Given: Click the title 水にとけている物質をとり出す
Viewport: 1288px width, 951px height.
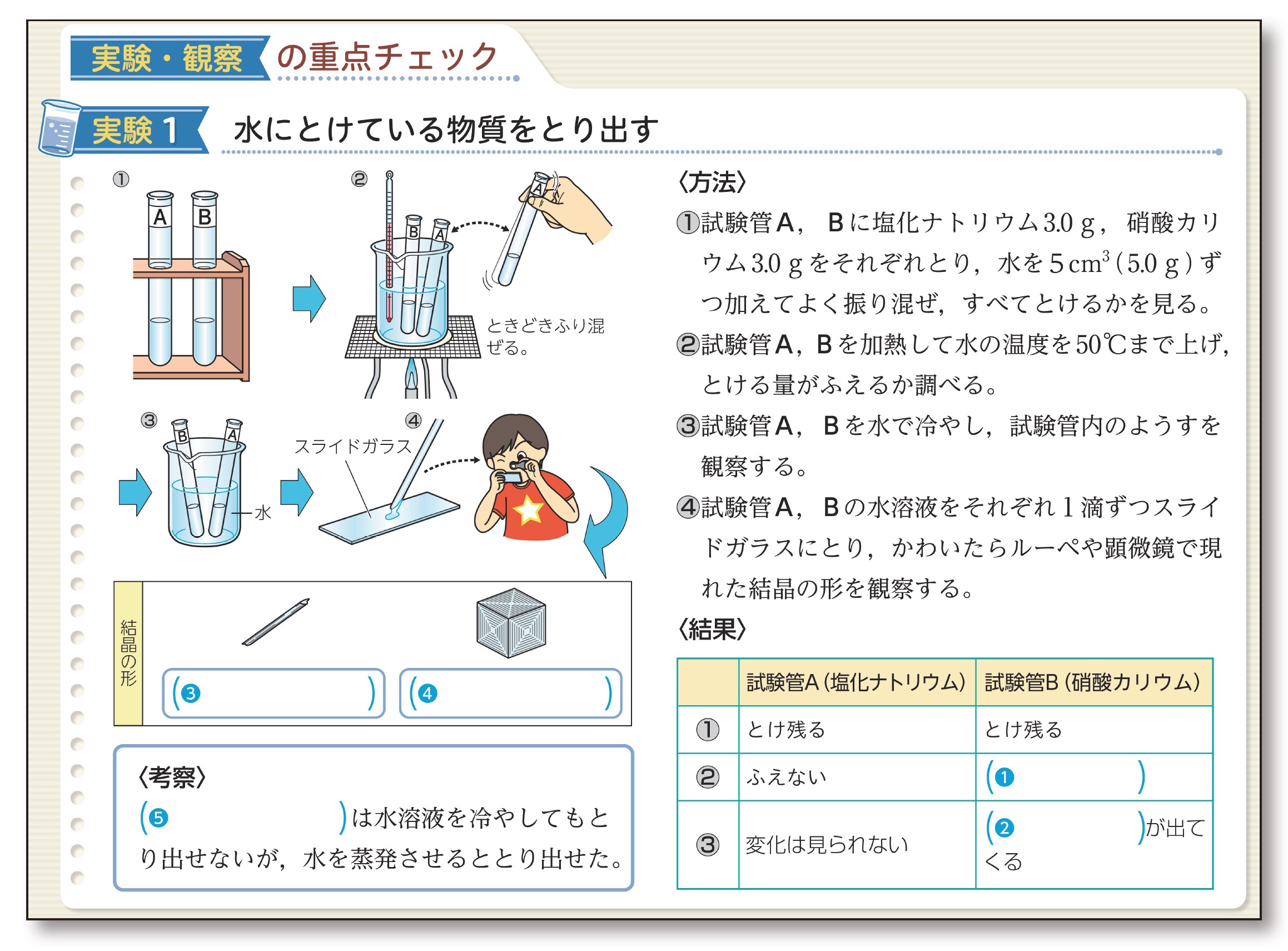Looking at the screenshot, I should [446, 129].
